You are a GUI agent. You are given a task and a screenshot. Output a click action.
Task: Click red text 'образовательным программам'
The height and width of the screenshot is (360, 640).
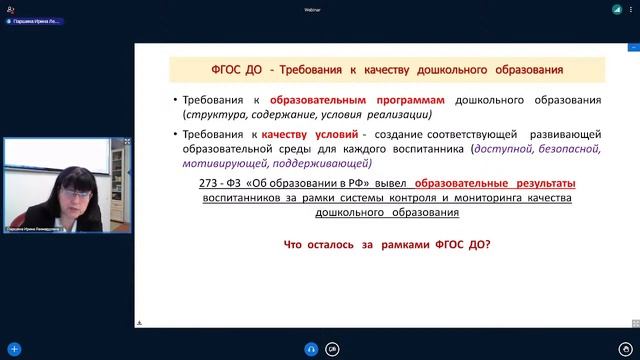(x=357, y=100)
